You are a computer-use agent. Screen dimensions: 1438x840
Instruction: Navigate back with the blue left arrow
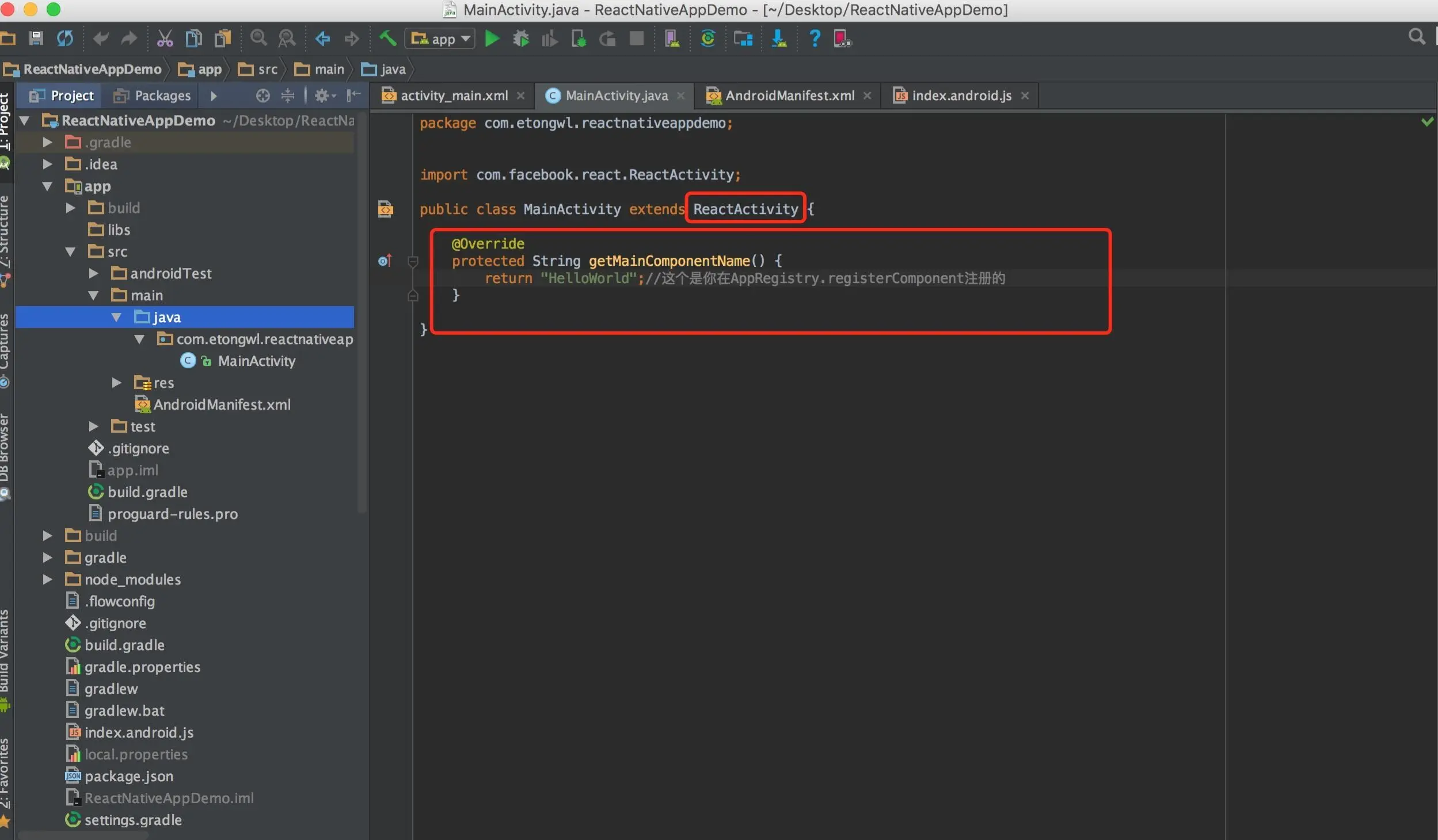322,39
